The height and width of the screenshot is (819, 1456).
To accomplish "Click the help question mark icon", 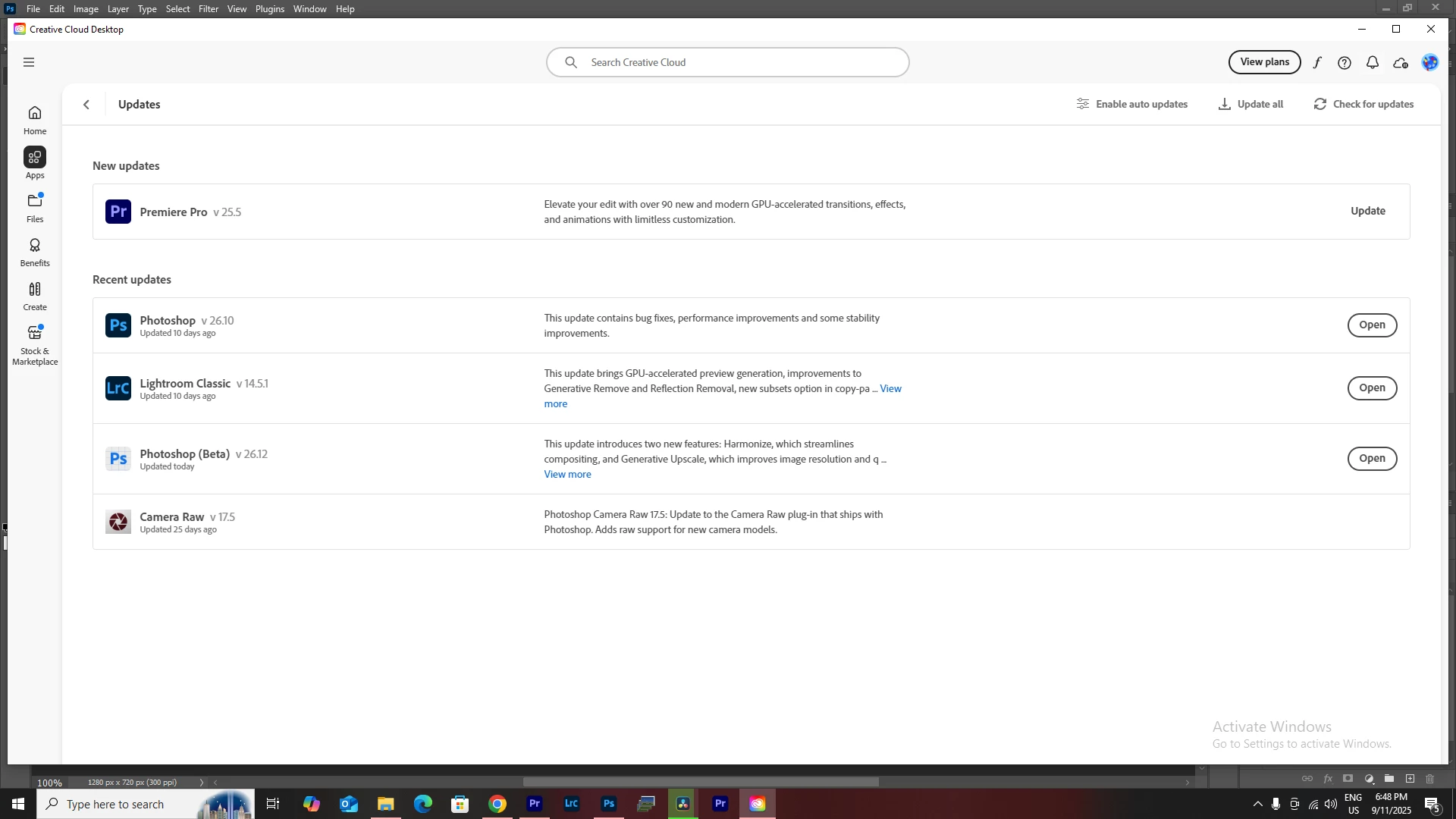I will point(1345,63).
